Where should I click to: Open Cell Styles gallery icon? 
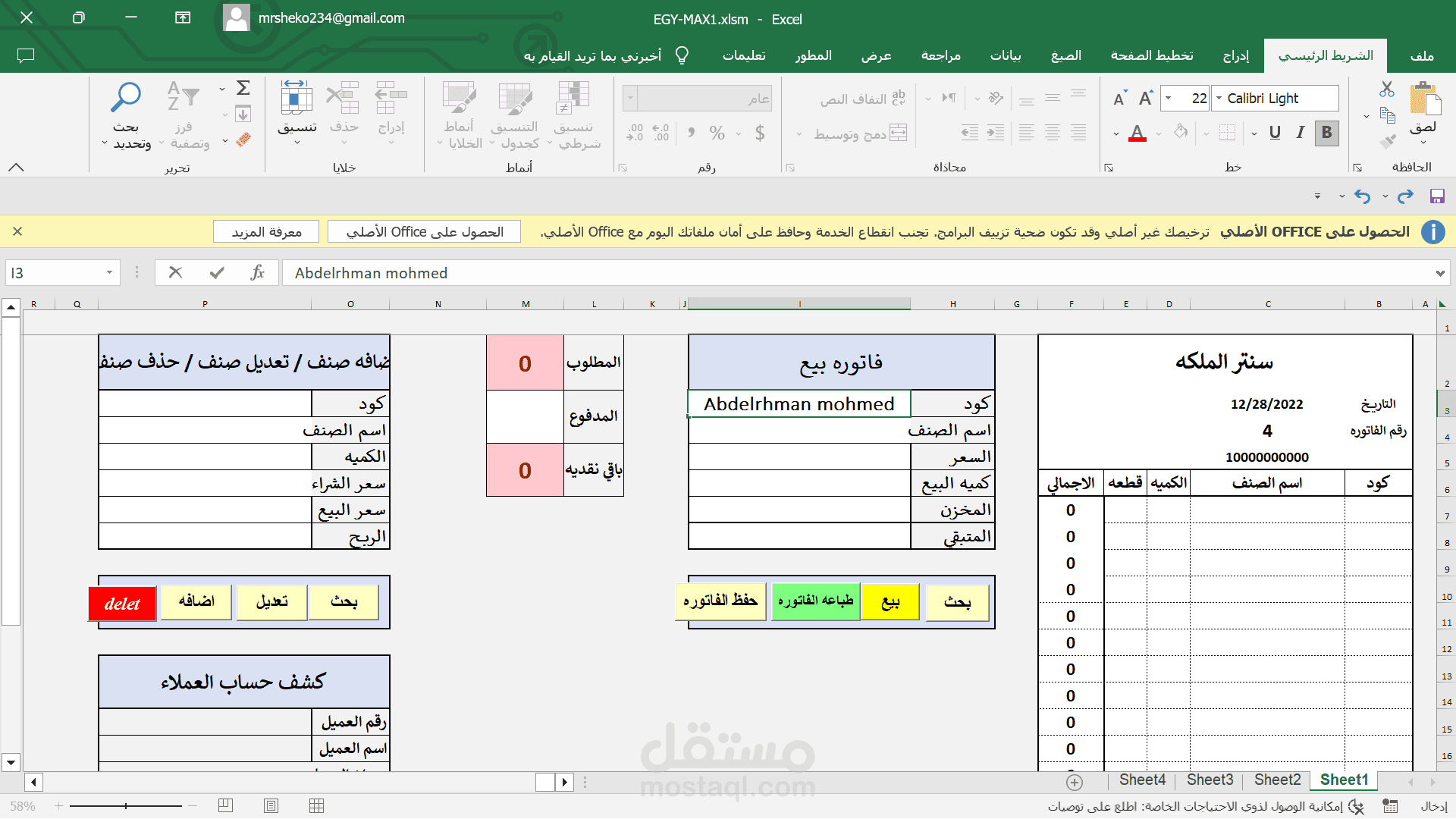click(x=460, y=99)
